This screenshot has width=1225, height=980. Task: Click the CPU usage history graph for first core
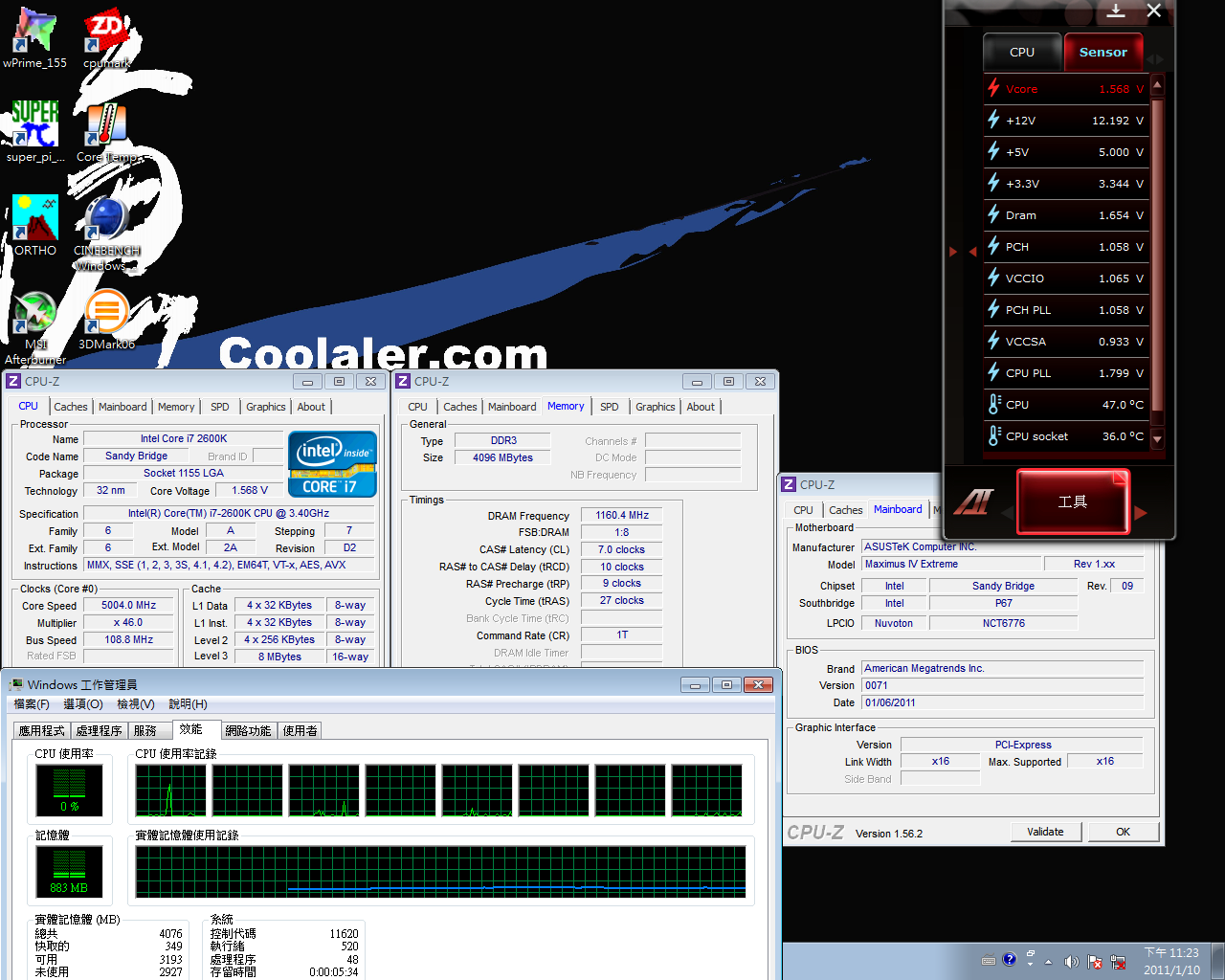pyautogui.click(x=171, y=790)
